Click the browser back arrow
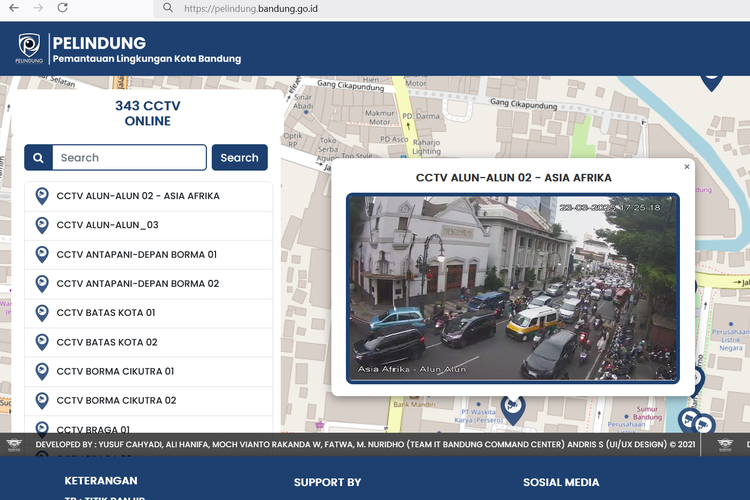 pos(14,8)
